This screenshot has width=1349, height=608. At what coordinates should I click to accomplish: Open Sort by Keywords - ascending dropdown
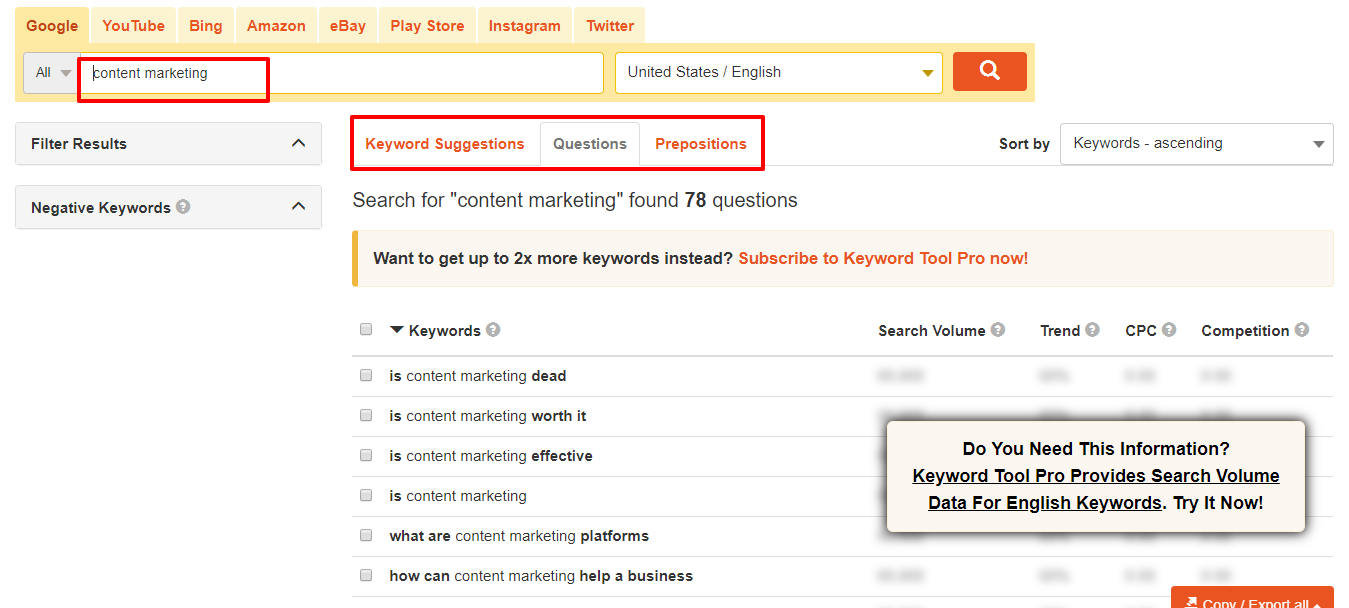(1196, 144)
